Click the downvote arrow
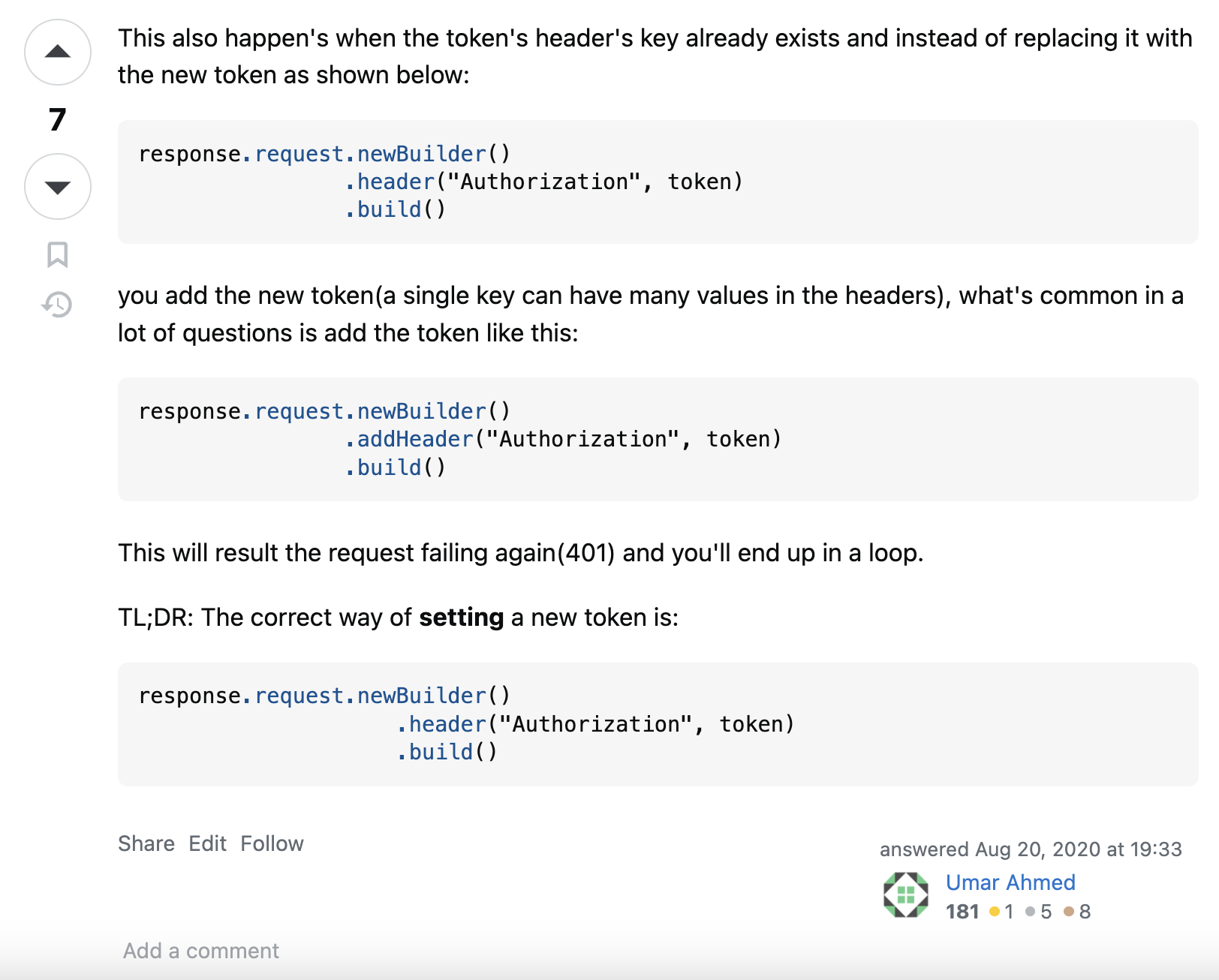This screenshot has width=1219, height=980. pyautogui.click(x=56, y=187)
